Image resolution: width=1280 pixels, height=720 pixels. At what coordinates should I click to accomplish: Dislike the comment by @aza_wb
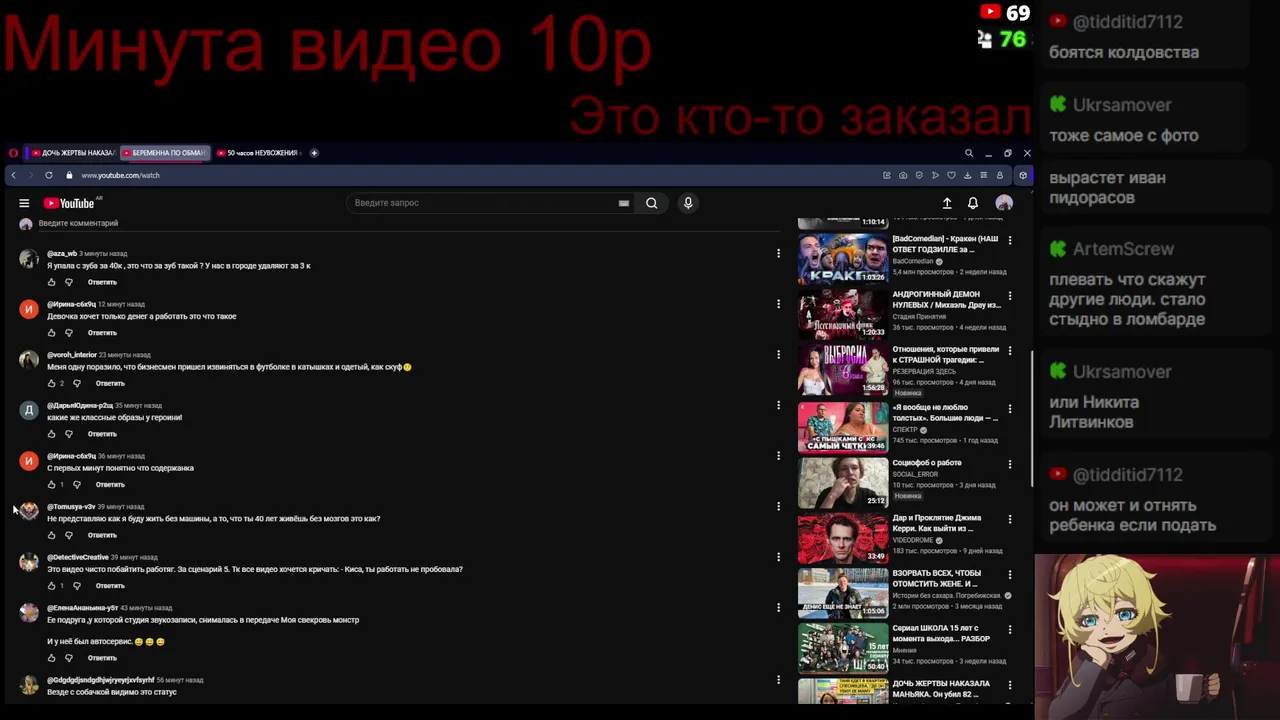coord(69,282)
